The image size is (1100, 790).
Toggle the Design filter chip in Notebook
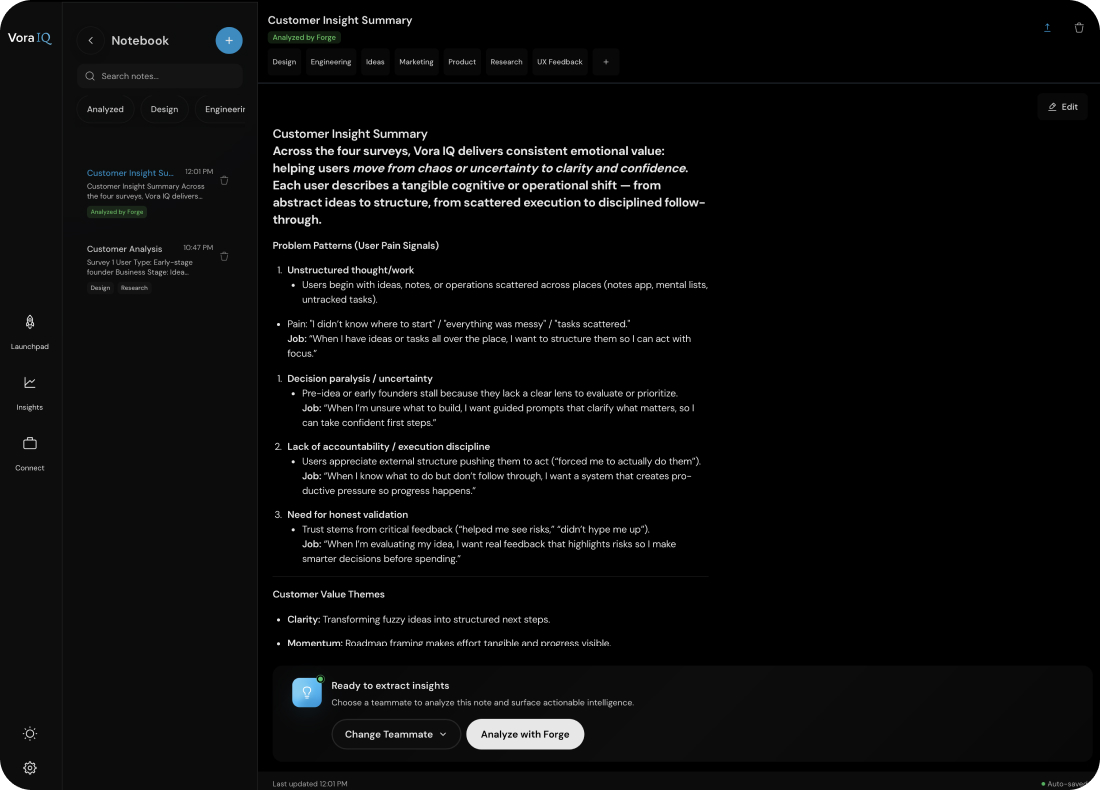tap(164, 109)
